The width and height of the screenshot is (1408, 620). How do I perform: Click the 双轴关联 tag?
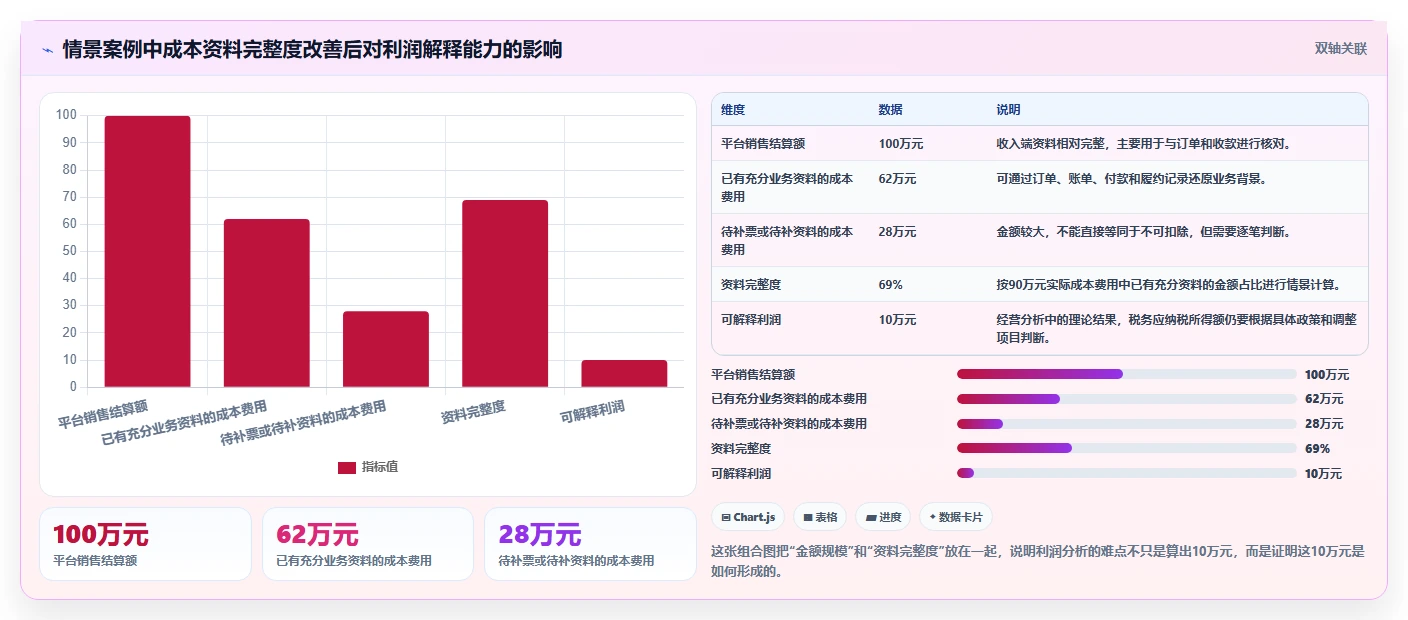point(1340,48)
